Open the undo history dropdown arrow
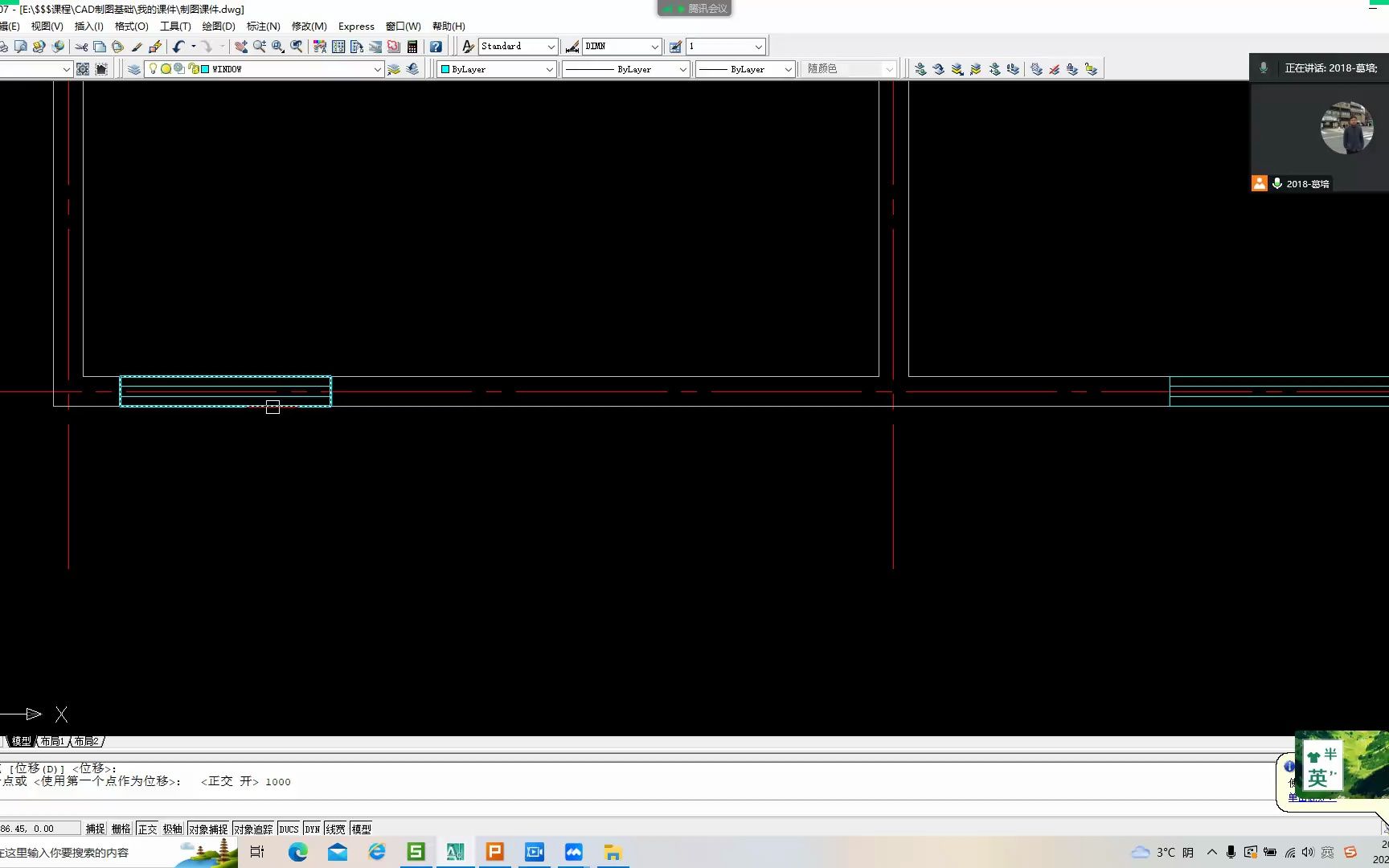1389x868 pixels. (x=193, y=47)
